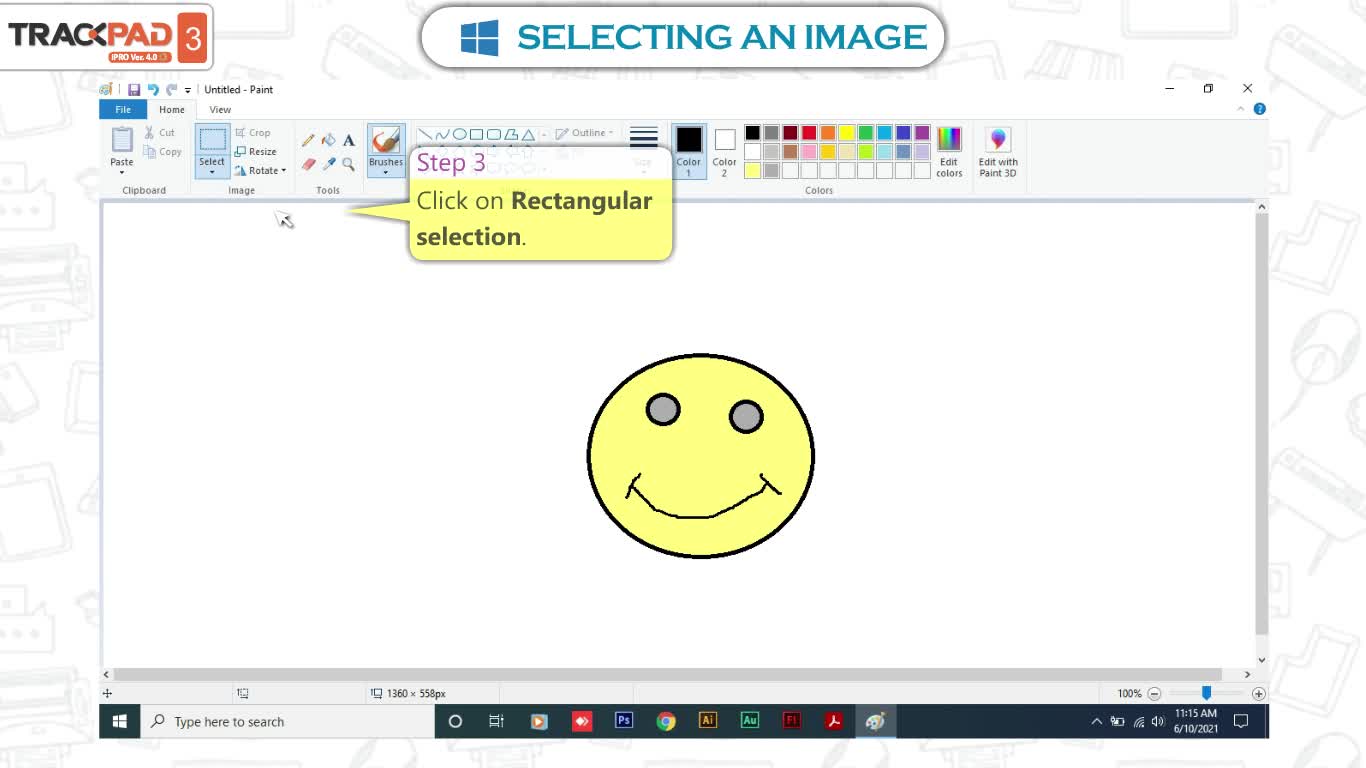Select the Text tool
Screen dimensions: 1366x768
pos(348,141)
